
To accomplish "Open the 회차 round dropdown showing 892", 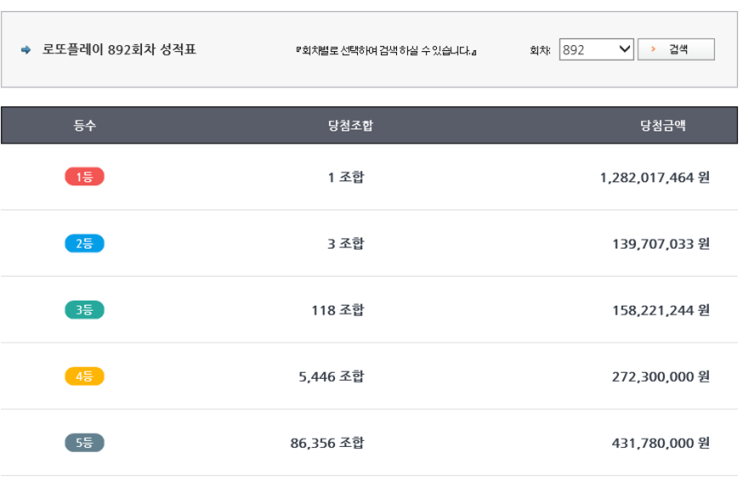I will coord(596,49).
